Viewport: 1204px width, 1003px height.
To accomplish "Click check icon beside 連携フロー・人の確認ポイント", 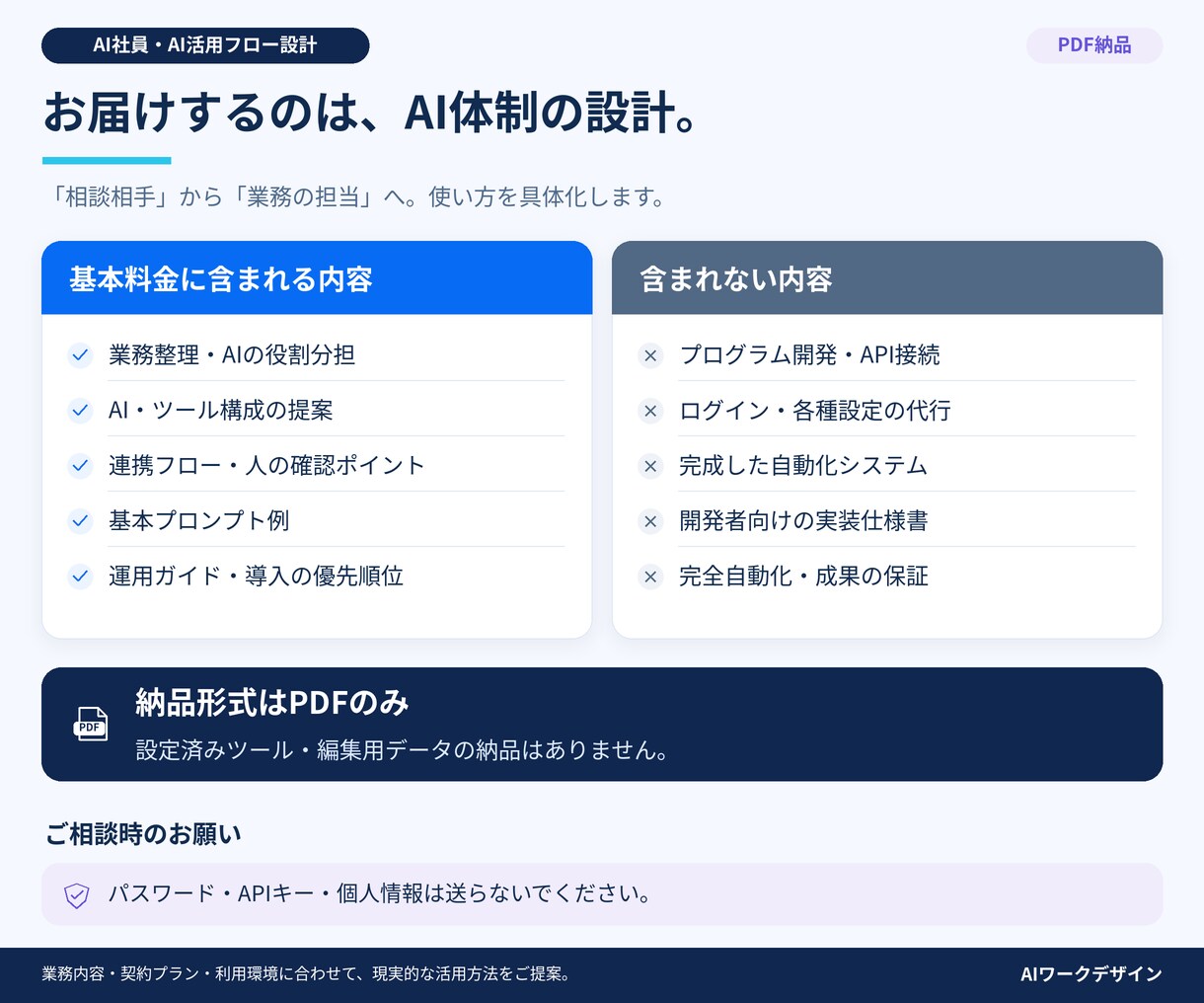I will coord(80,466).
